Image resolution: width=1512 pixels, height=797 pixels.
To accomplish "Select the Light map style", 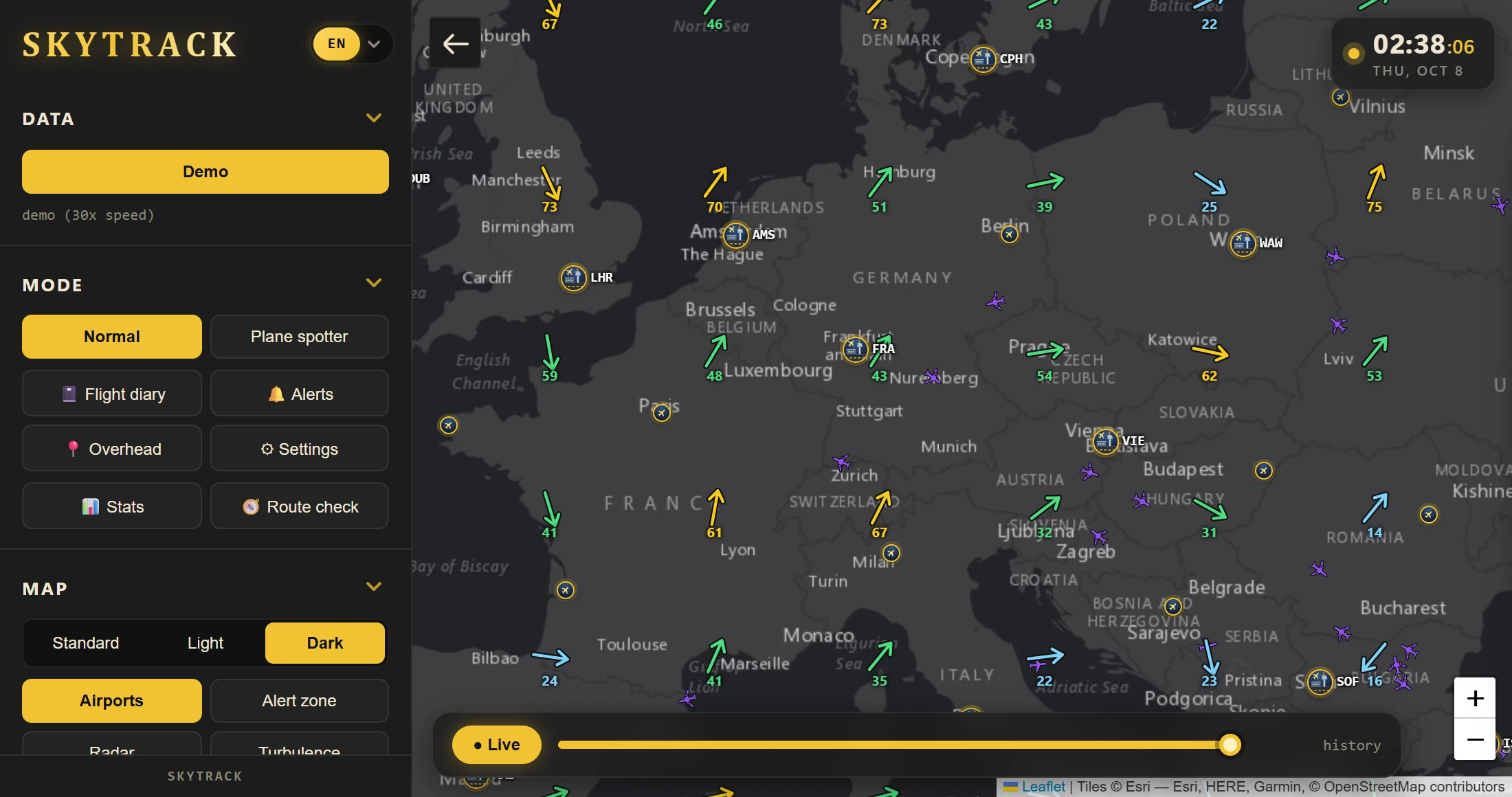I will (x=205, y=643).
